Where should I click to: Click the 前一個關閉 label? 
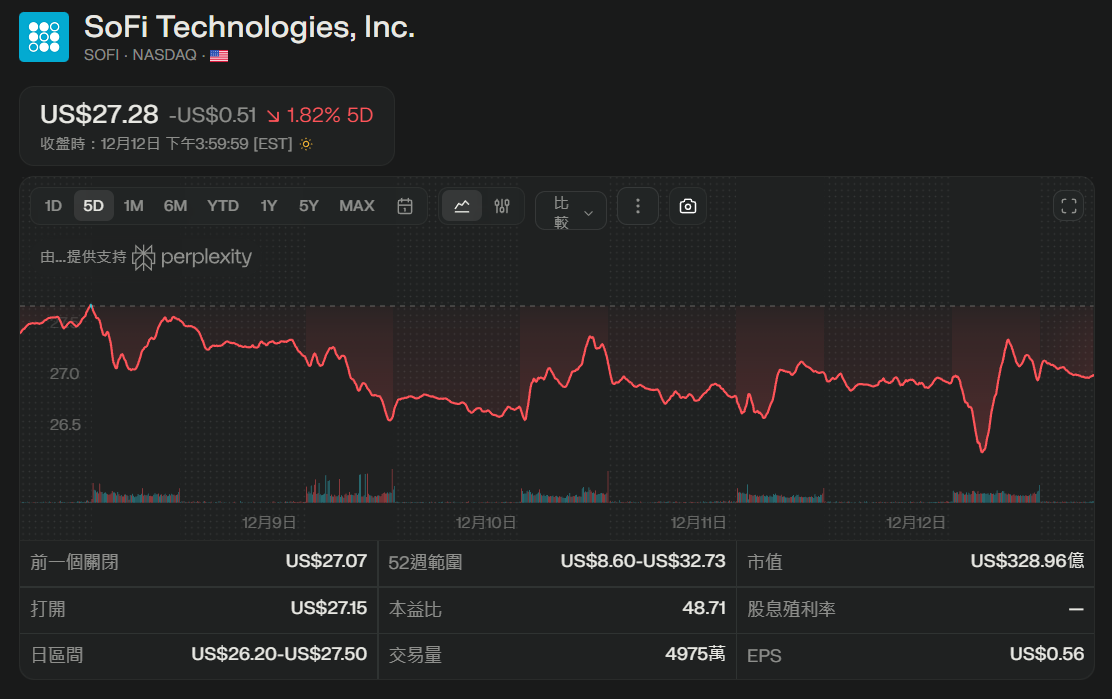74,562
